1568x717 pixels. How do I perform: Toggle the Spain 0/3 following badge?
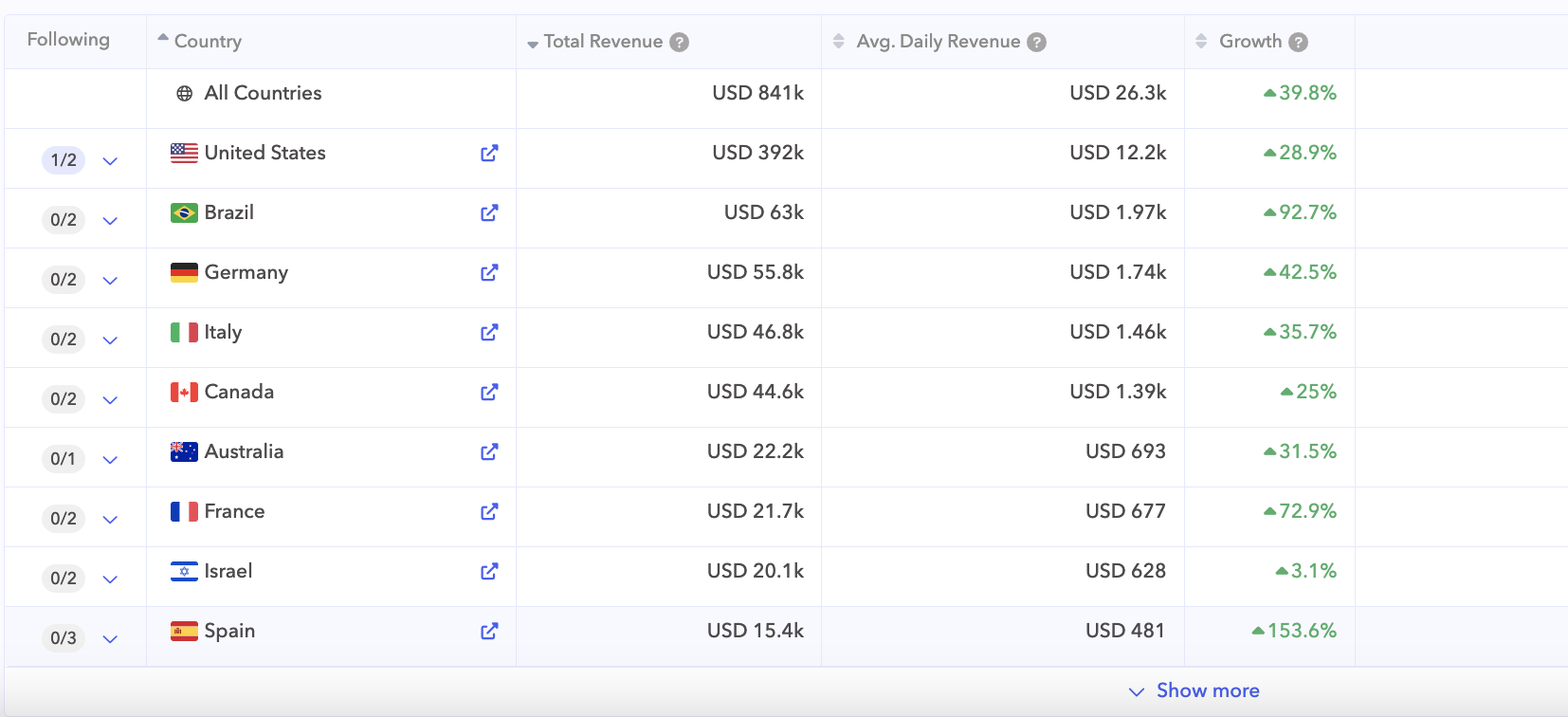(64, 638)
